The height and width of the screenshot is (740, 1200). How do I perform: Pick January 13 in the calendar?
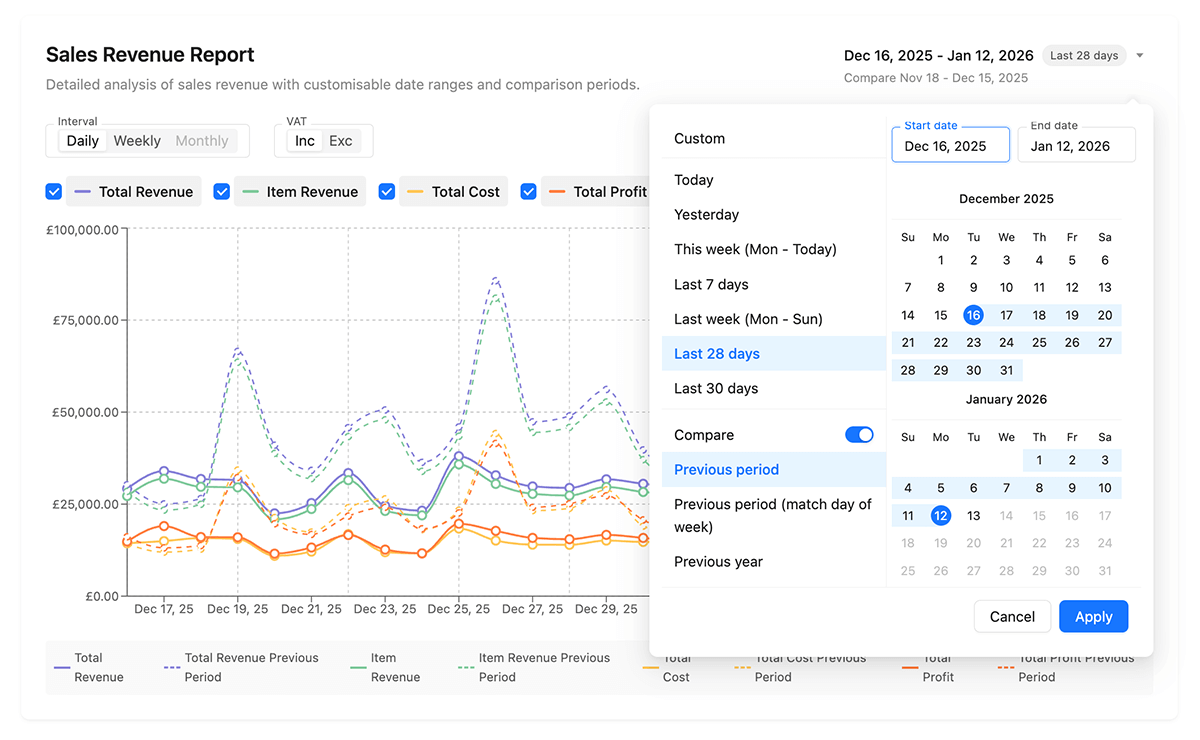tap(973, 516)
